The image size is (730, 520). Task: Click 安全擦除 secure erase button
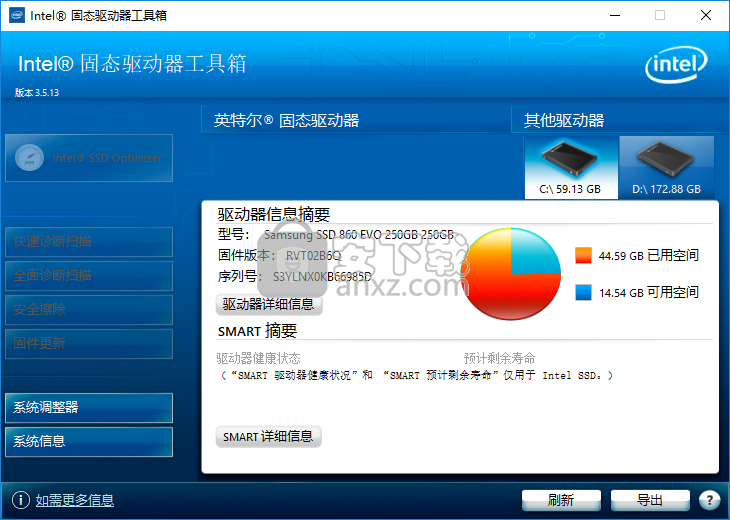click(89, 310)
